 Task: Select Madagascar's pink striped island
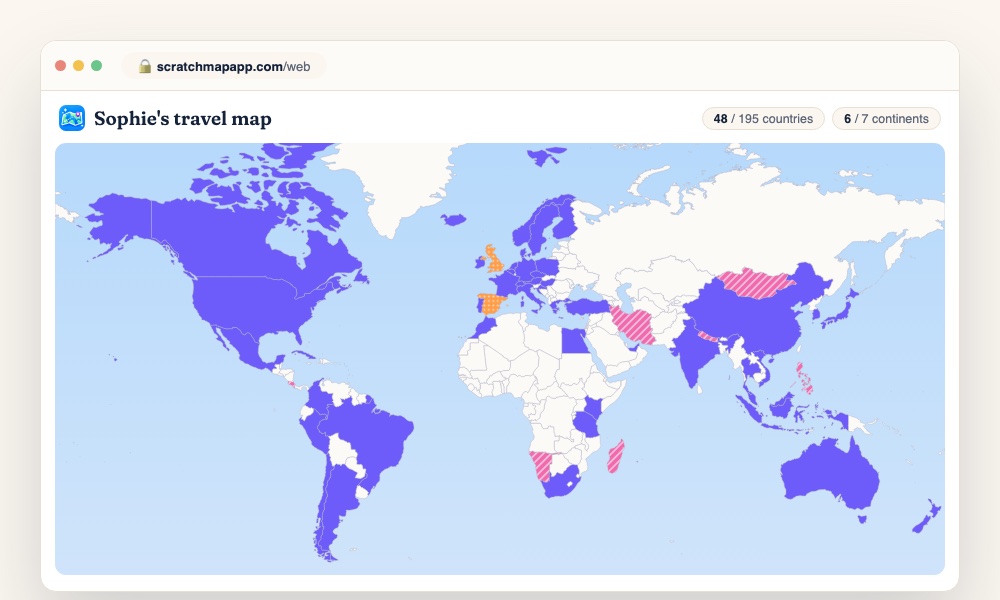point(615,457)
